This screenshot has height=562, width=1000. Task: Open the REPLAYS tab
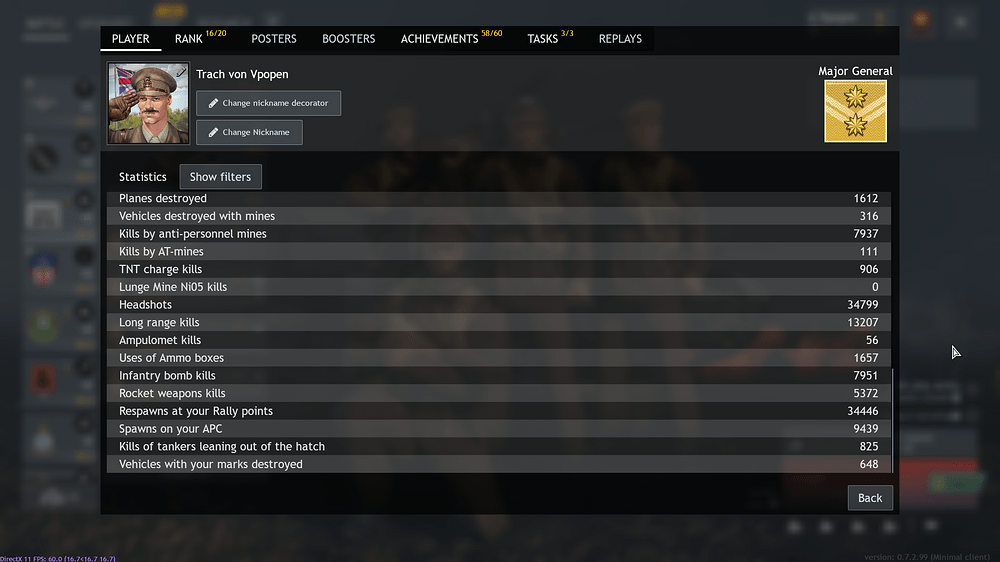click(620, 39)
